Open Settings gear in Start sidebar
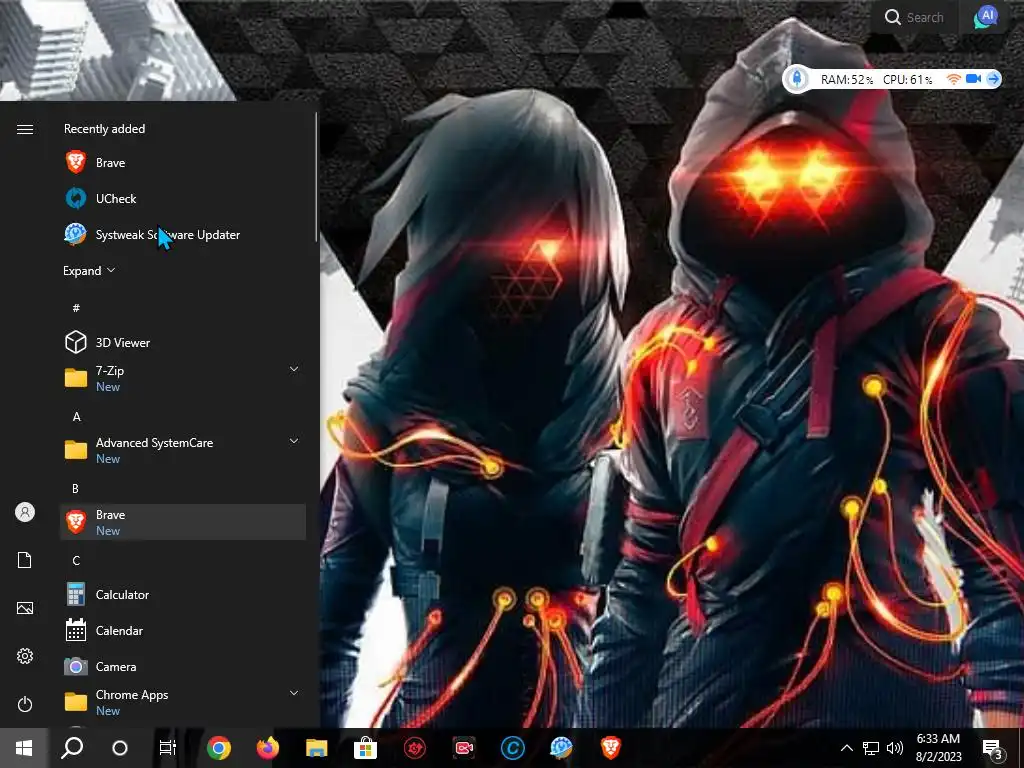 (25, 656)
